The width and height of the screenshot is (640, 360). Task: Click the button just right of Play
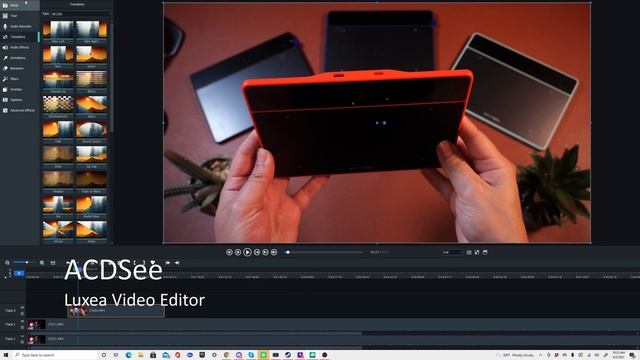[257, 253]
